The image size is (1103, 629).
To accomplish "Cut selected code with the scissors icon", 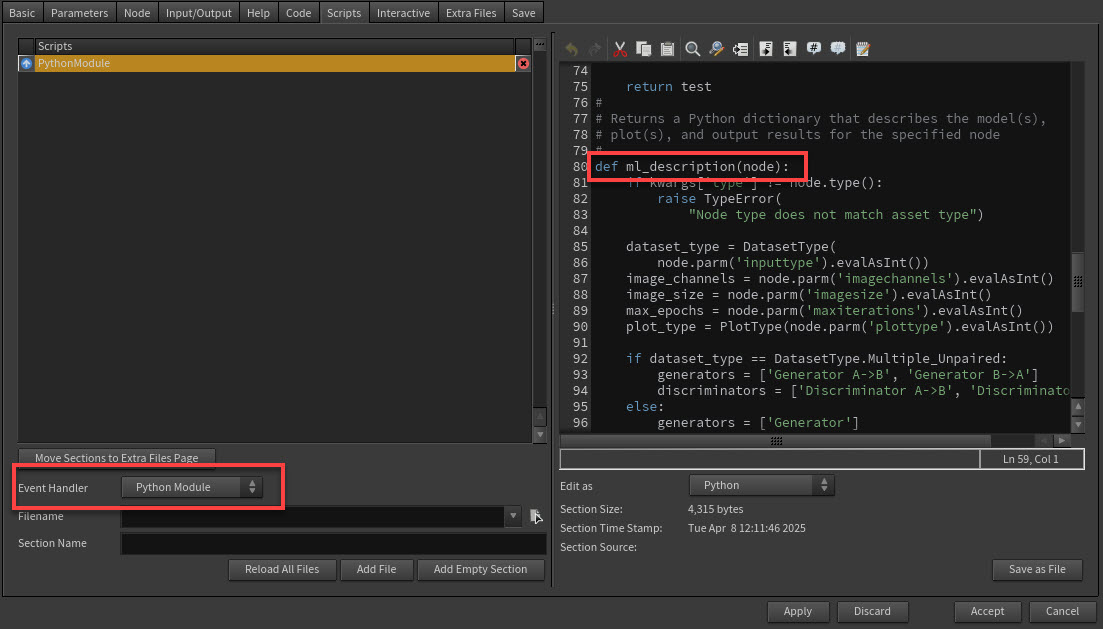I will coord(620,49).
